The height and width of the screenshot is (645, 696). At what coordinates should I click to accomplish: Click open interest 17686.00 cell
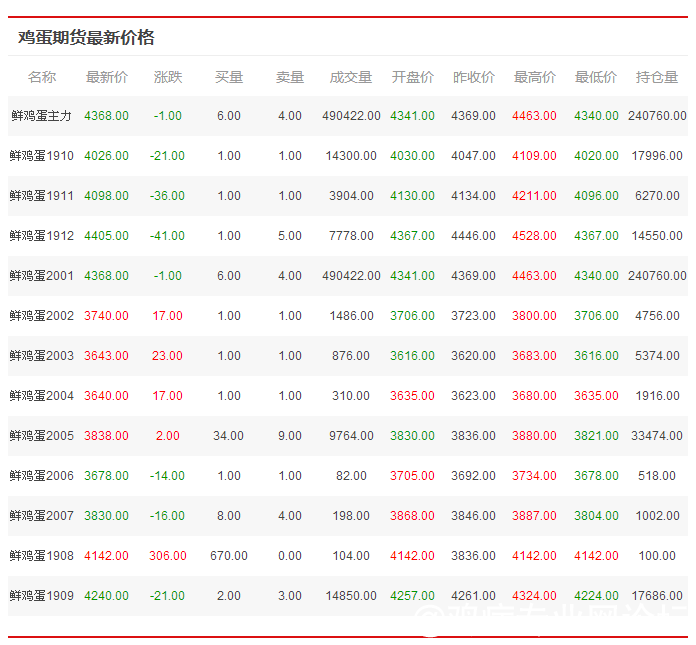[x=657, y=595]
